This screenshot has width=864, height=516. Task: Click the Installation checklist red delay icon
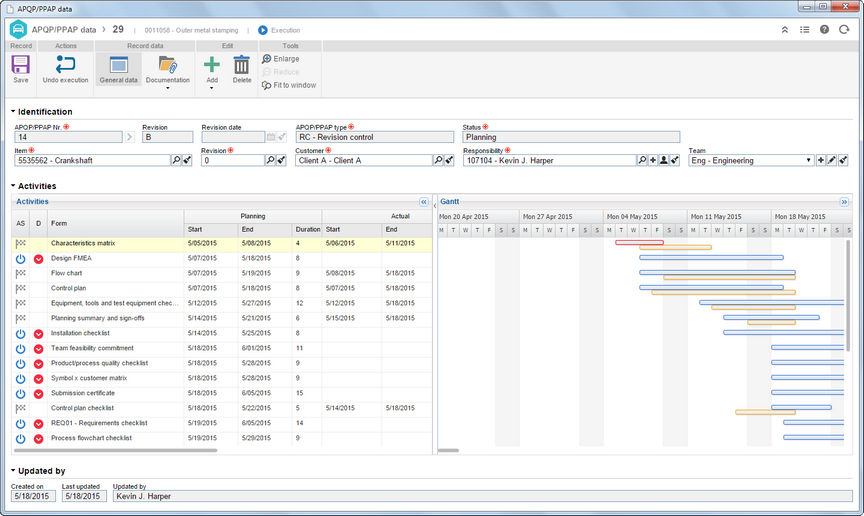click(39, 334)
